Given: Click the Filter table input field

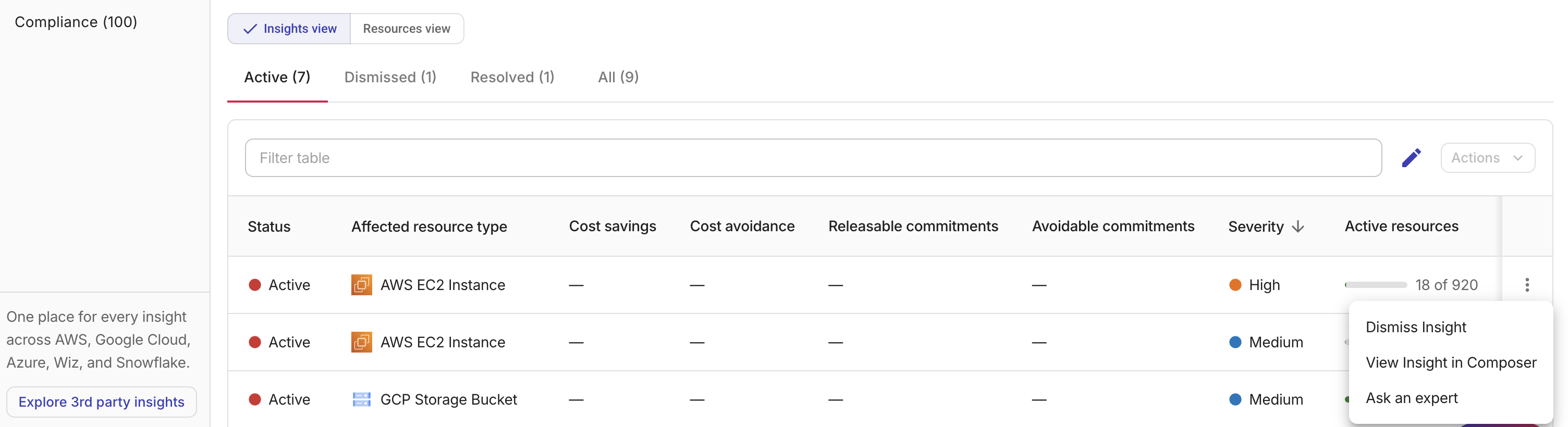Looking at the screenshot, I should pyautogui.click(x=813, y=158).
